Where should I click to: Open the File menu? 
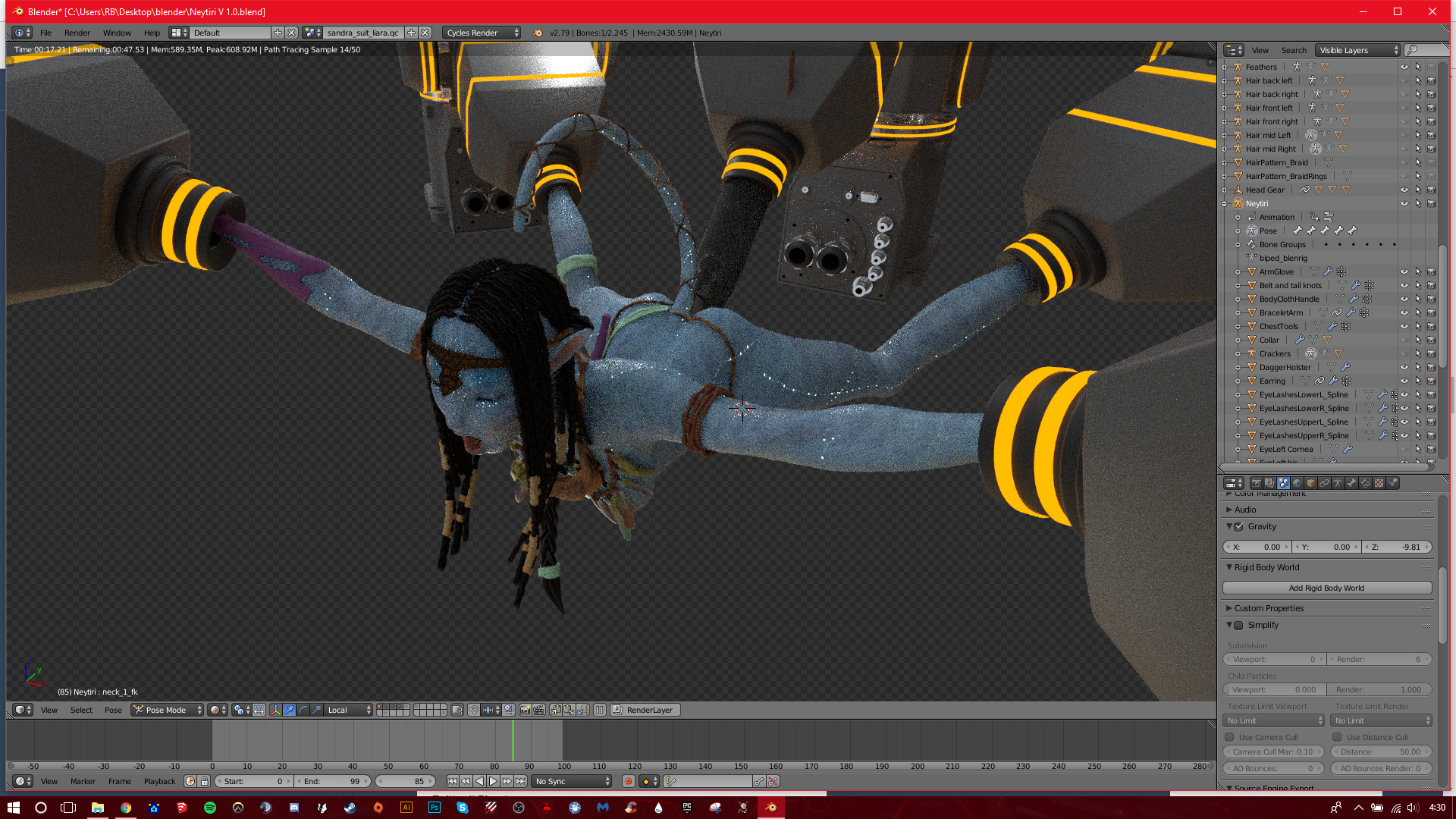(45, 33)
